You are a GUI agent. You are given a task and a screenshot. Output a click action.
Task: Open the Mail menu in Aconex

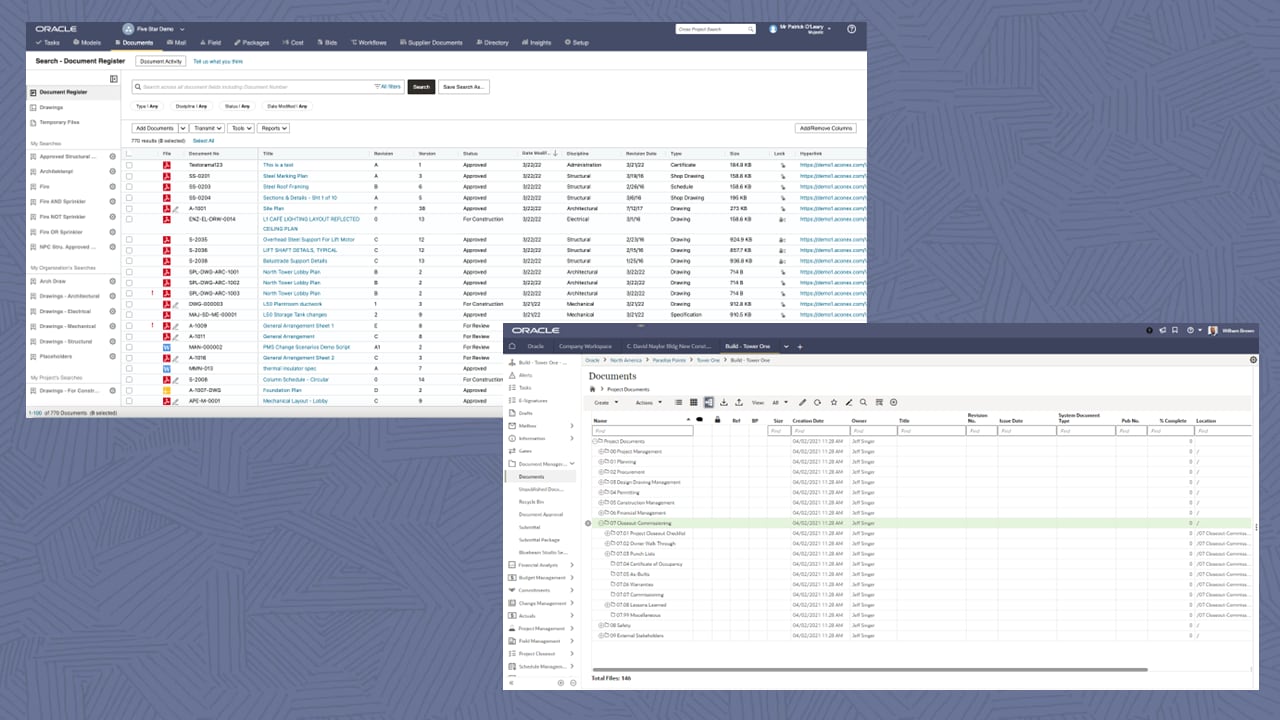pyautogui.click(x=177, y=43)
